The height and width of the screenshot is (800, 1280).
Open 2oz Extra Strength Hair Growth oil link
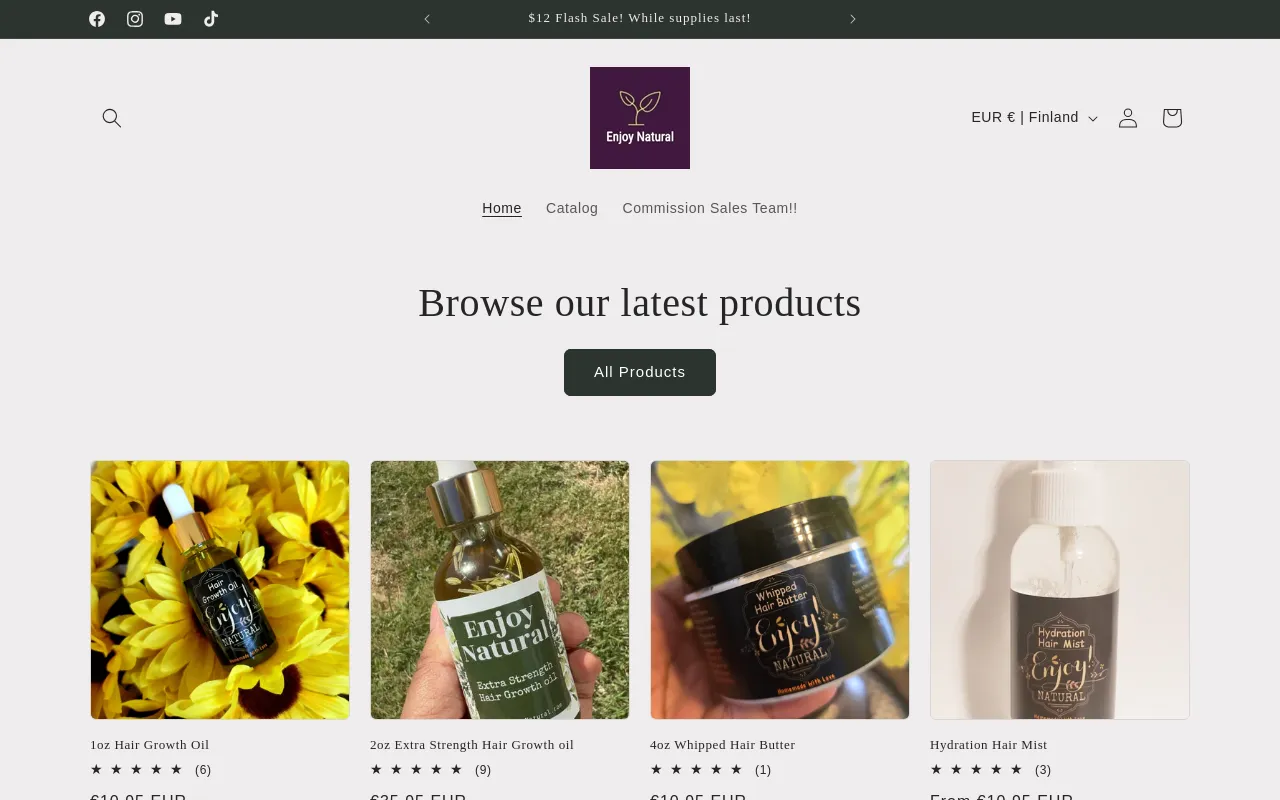[472, 745]
